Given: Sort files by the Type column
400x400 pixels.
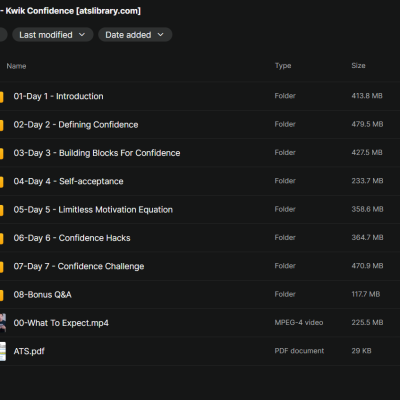Looking at the screenshot, I should [283, 66].
